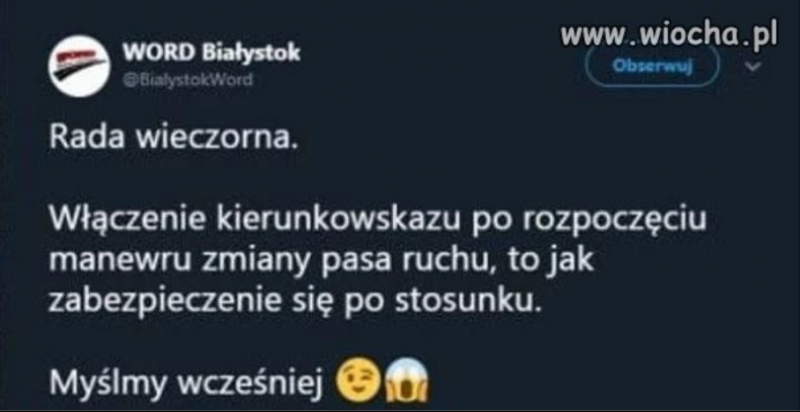
Task: Click the winking face emoji
Action: (x=359, y=380)
